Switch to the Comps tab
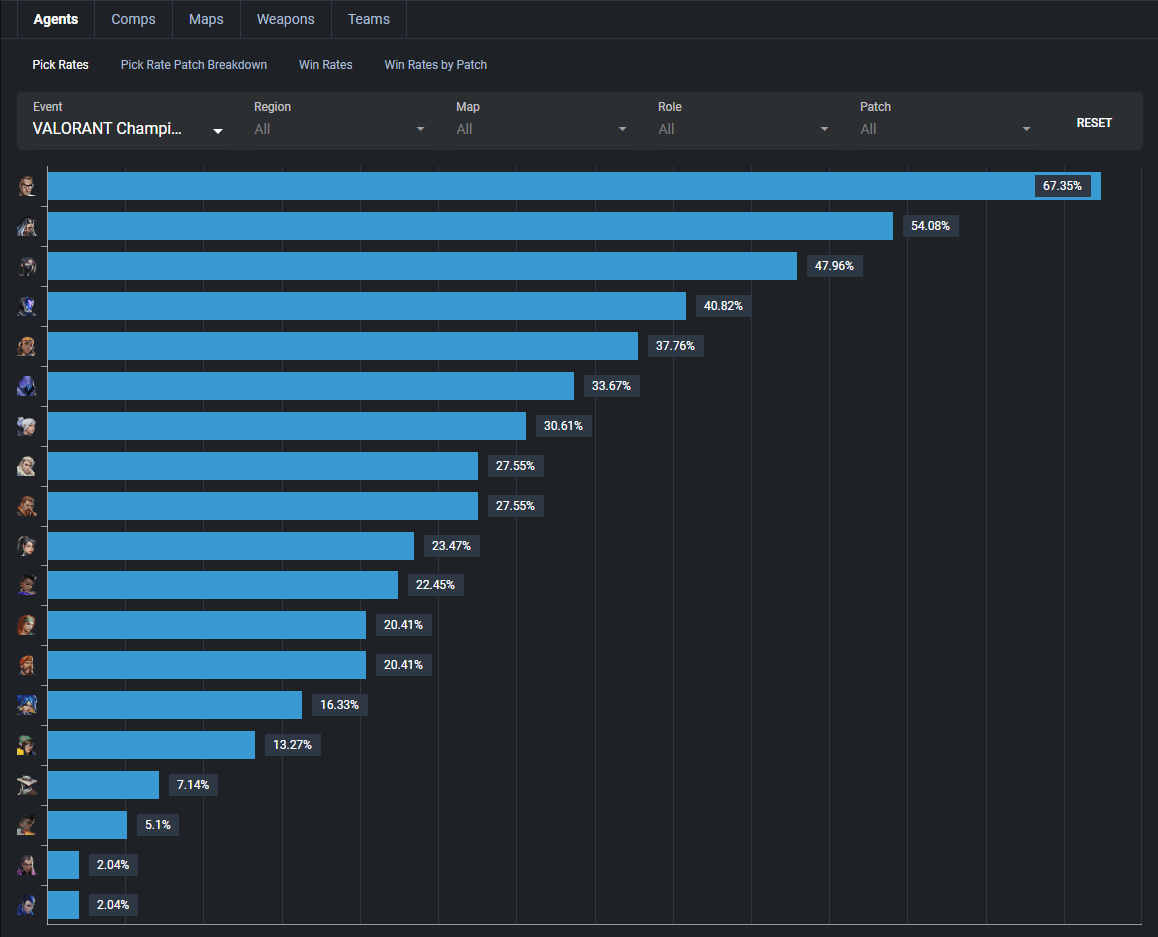The image size is (1158, 937). pos(133,19)
